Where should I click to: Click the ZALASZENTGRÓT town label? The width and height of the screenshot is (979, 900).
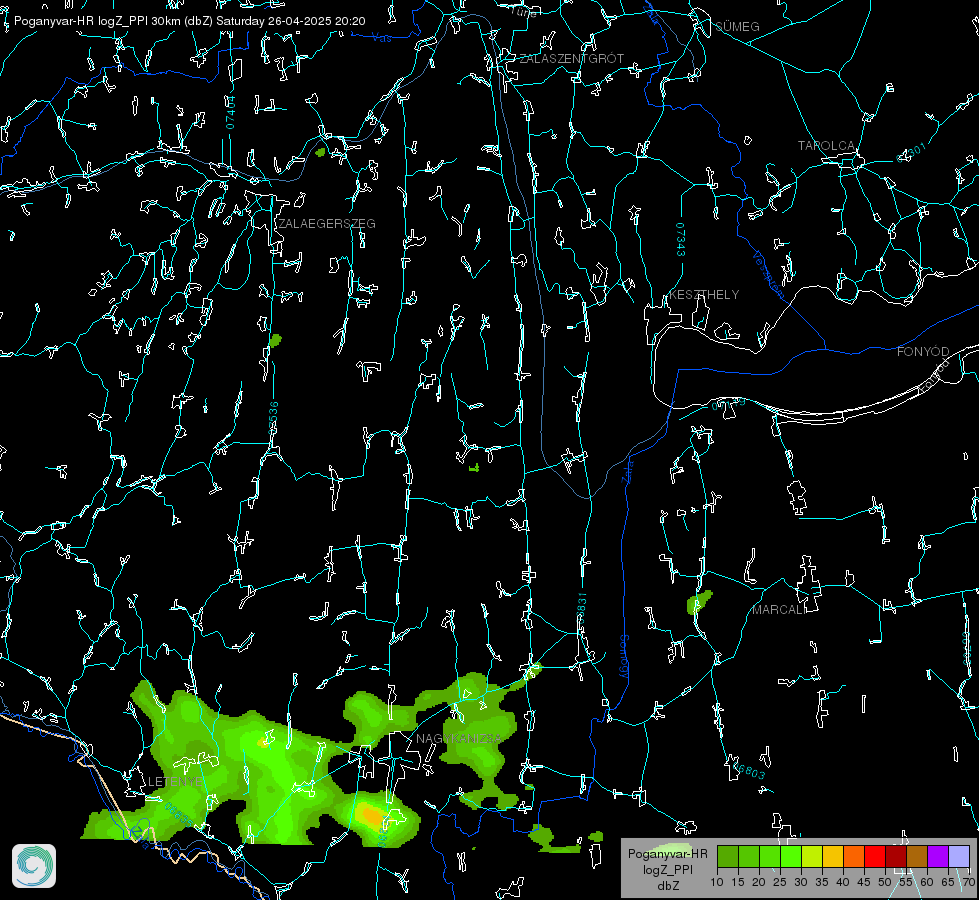click(571, 59)
